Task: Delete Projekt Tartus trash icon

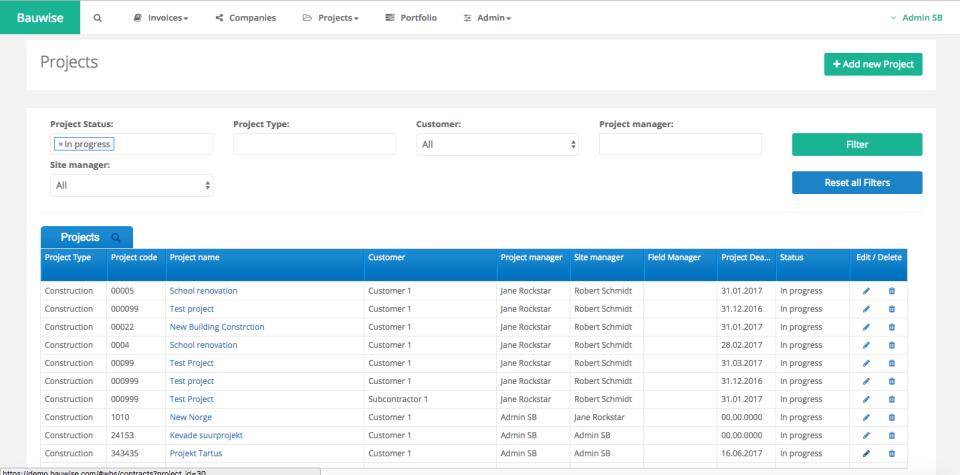Action: click(x=891, y=454)
